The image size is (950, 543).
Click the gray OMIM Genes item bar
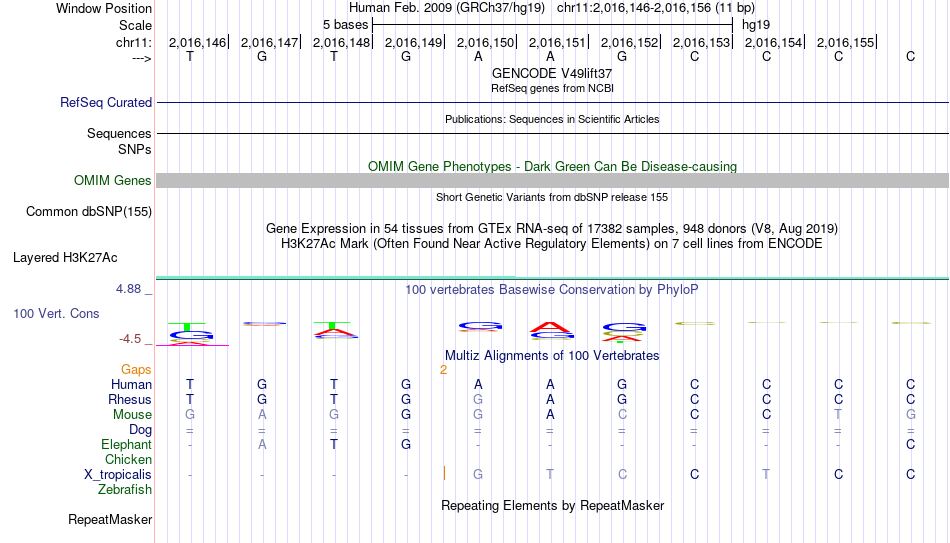click(x=553, y=181)
